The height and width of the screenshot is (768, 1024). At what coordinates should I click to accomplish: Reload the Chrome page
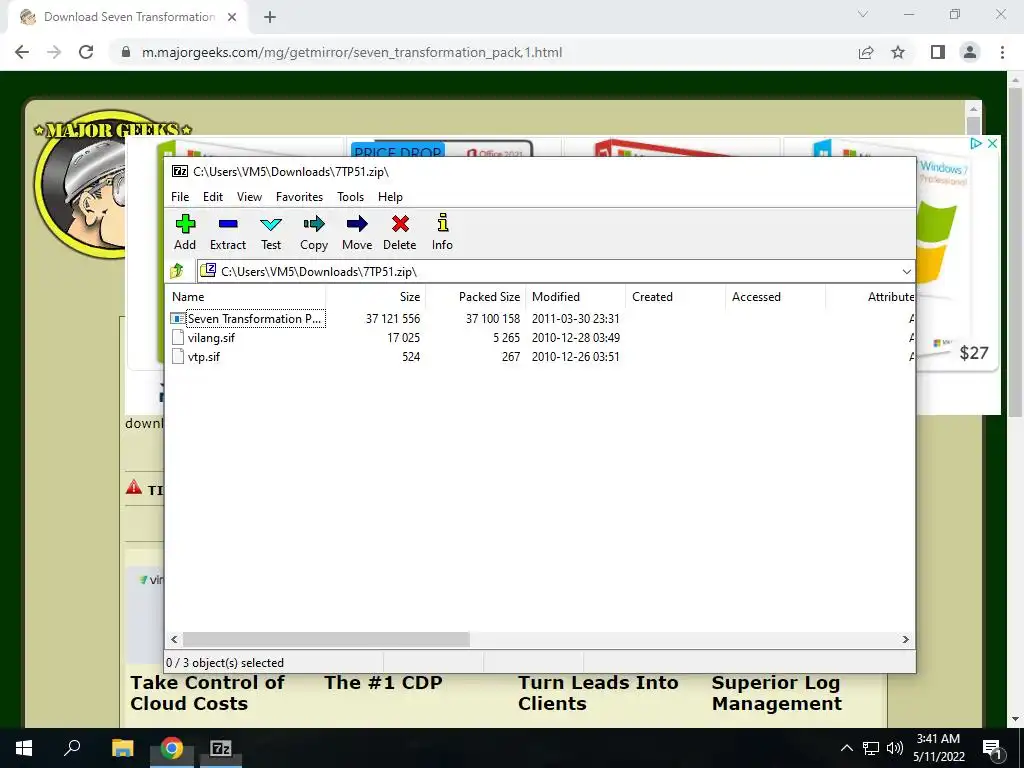click(x=86, y=52)
